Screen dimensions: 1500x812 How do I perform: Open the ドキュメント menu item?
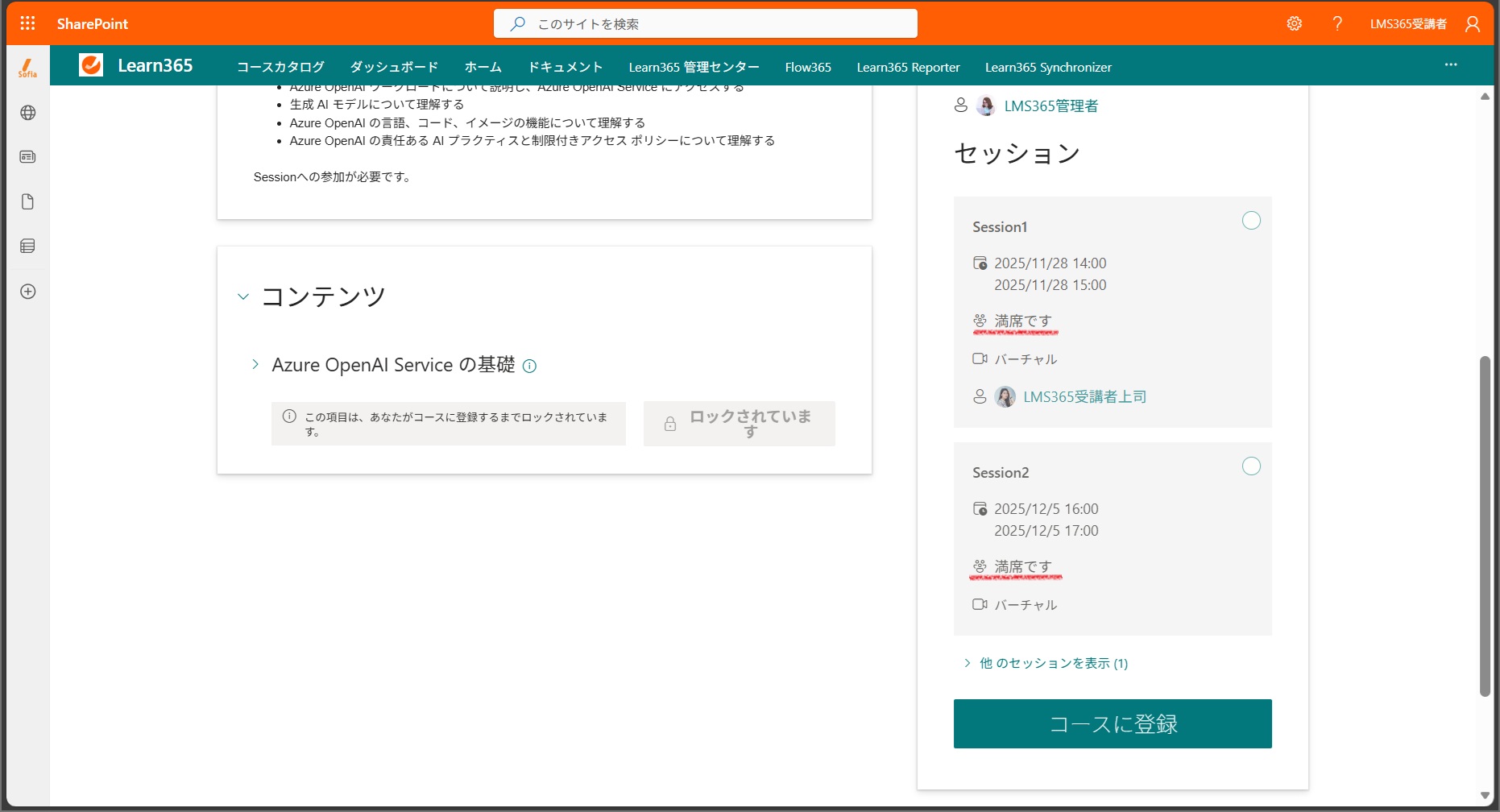[566, 67]
